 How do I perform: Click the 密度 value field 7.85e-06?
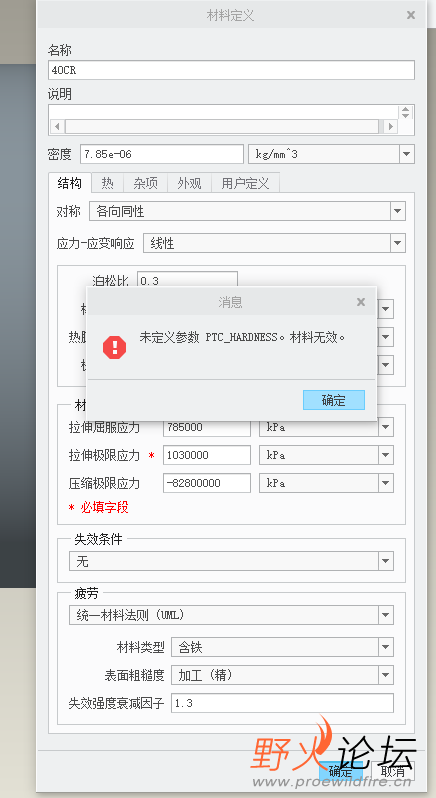point(162,154)
